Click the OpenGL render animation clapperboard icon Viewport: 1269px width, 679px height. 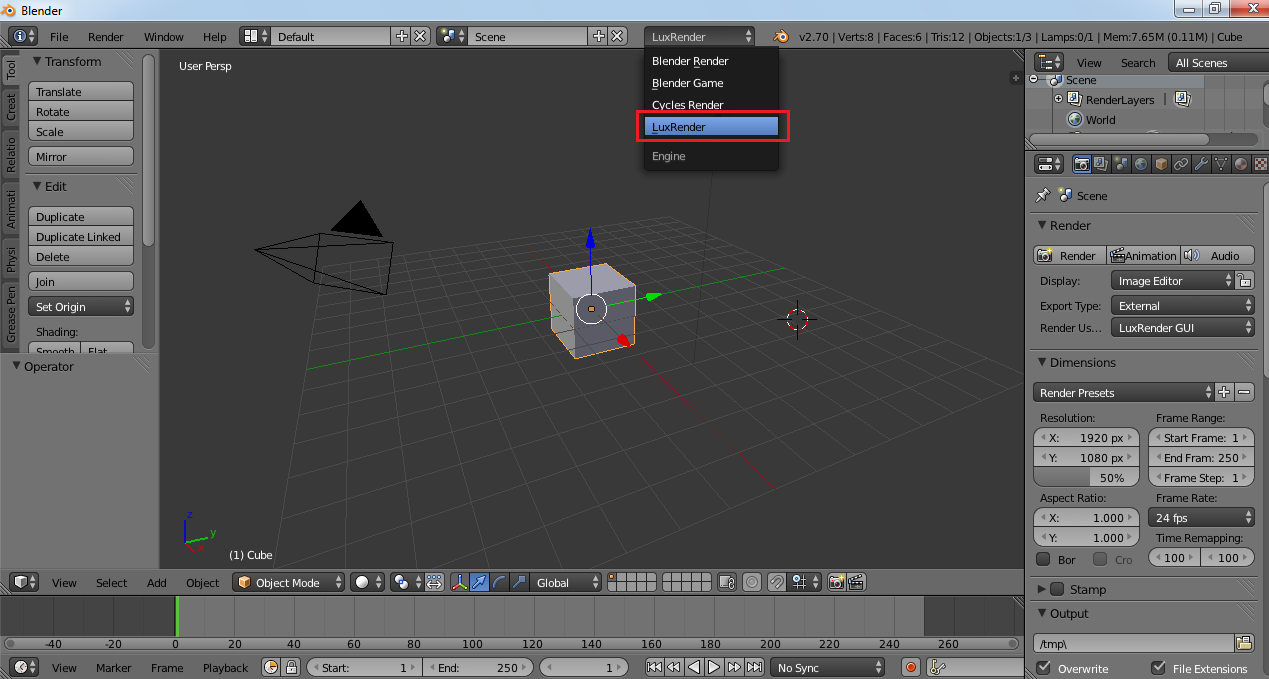pyautogui.click(x=857, y=582)
